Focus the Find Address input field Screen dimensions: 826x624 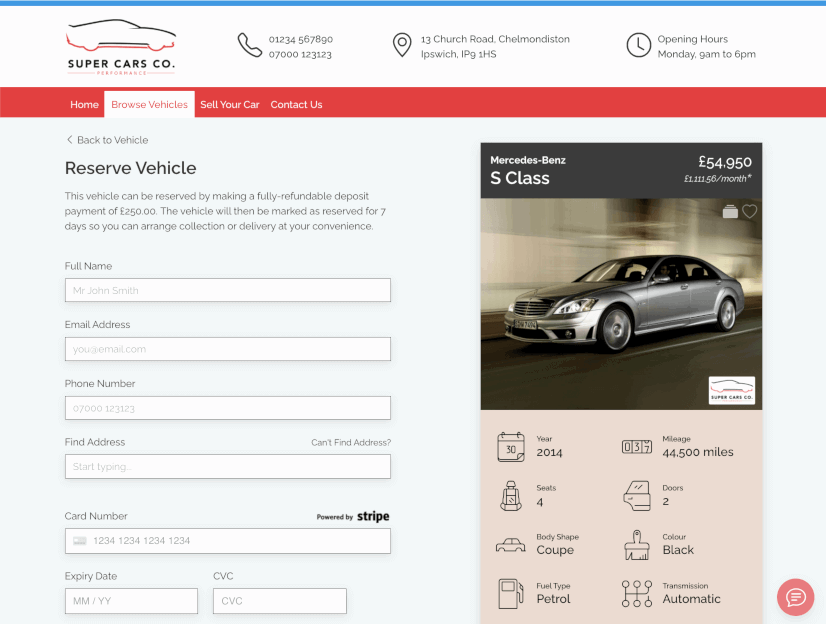(228, 467)
